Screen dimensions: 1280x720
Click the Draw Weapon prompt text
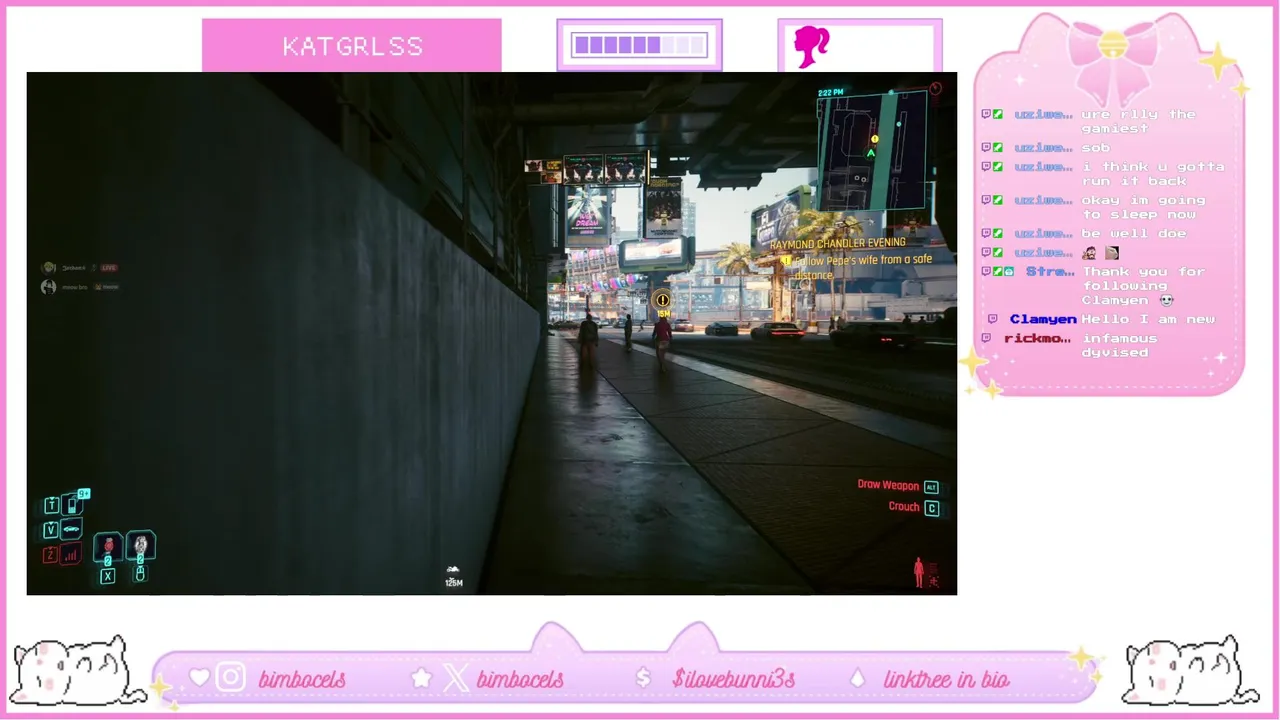pos(888,485)
